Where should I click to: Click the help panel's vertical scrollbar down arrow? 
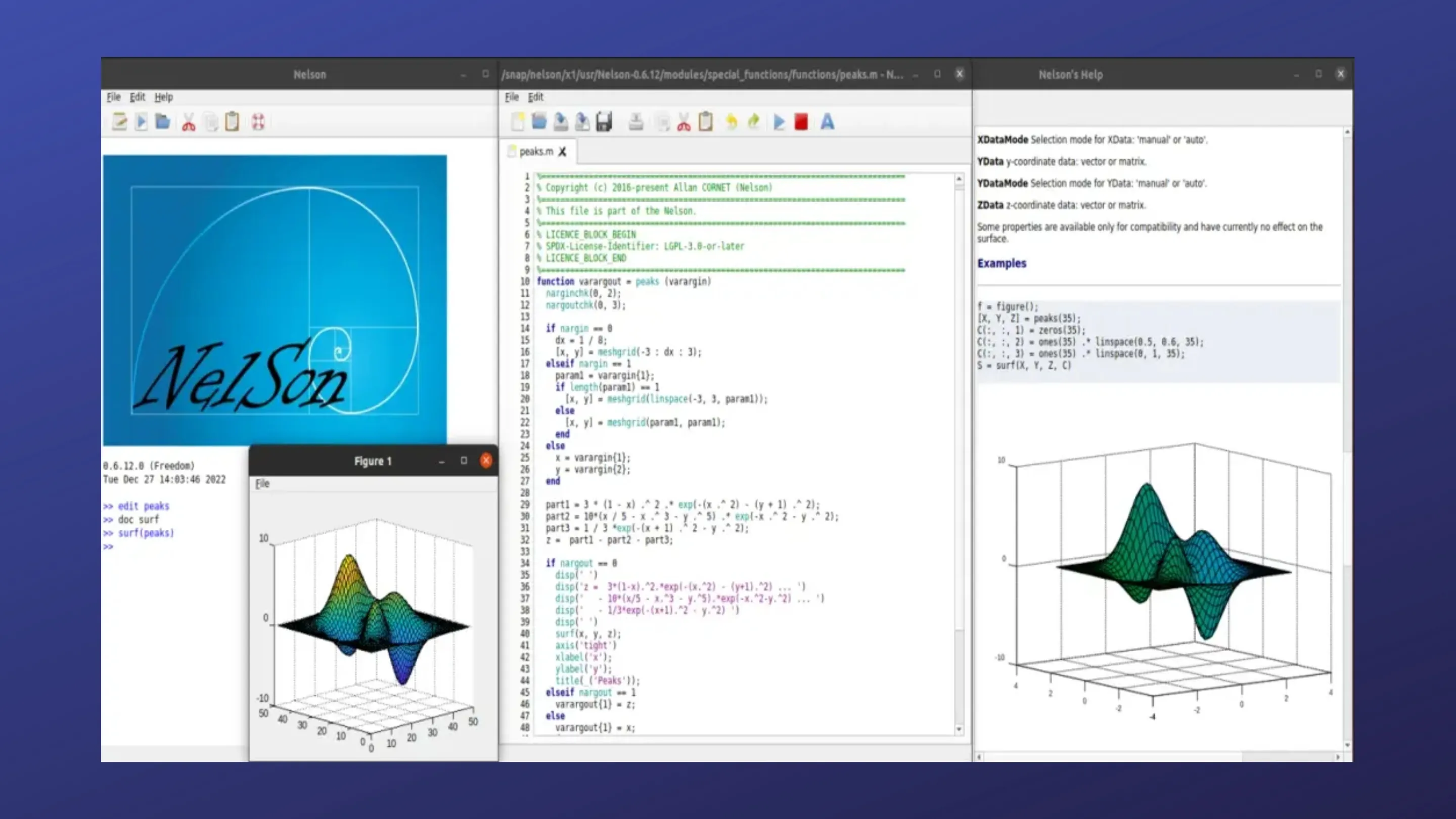pos(1347,746)
